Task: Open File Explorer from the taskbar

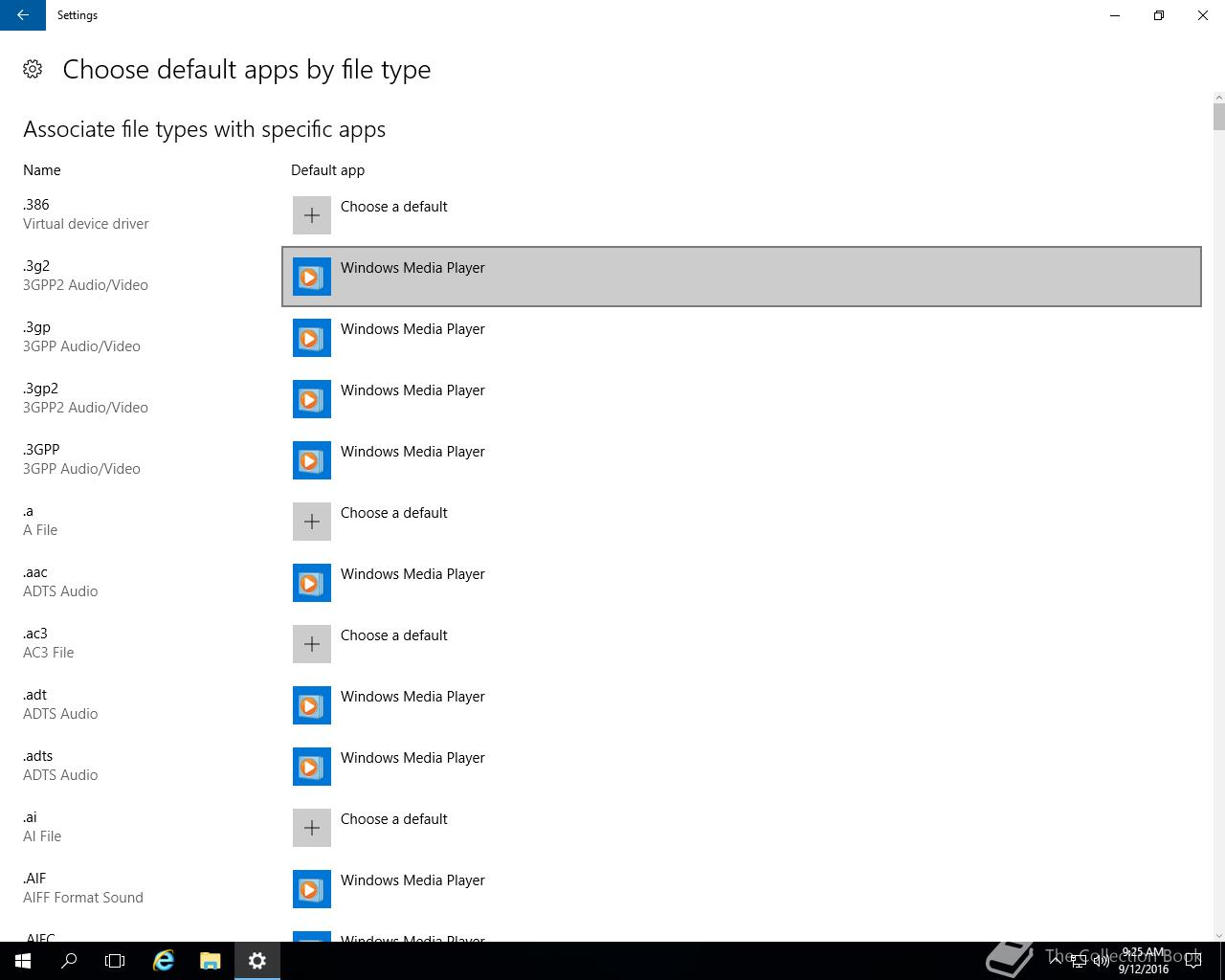Action: (x=211, y=961)
